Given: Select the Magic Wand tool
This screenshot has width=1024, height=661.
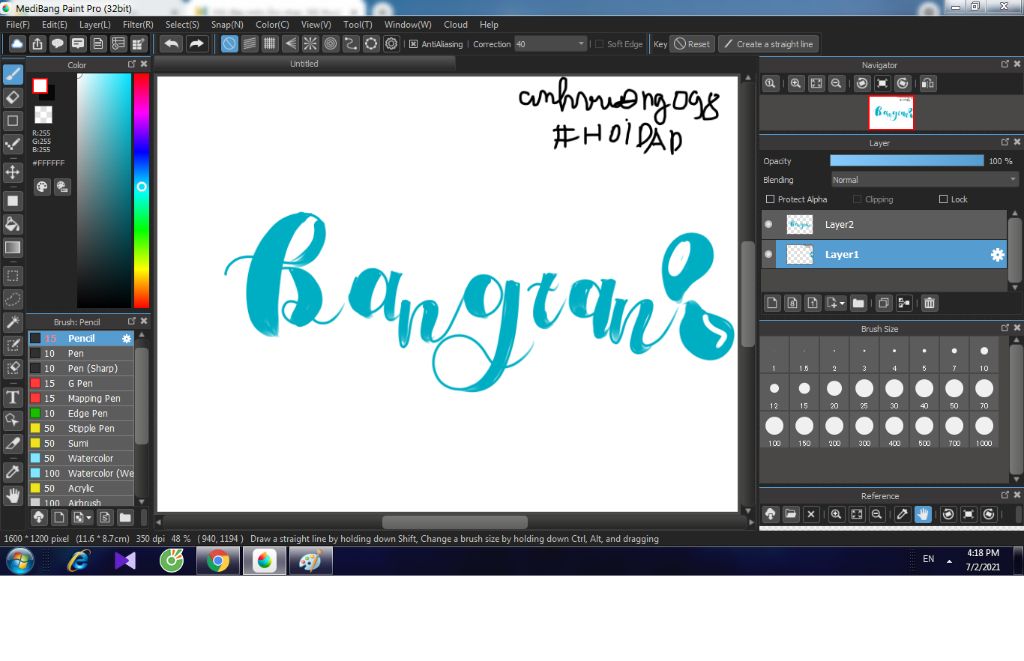Looking at the screenshot, I should pyautogui.click(x=12, y=322).
